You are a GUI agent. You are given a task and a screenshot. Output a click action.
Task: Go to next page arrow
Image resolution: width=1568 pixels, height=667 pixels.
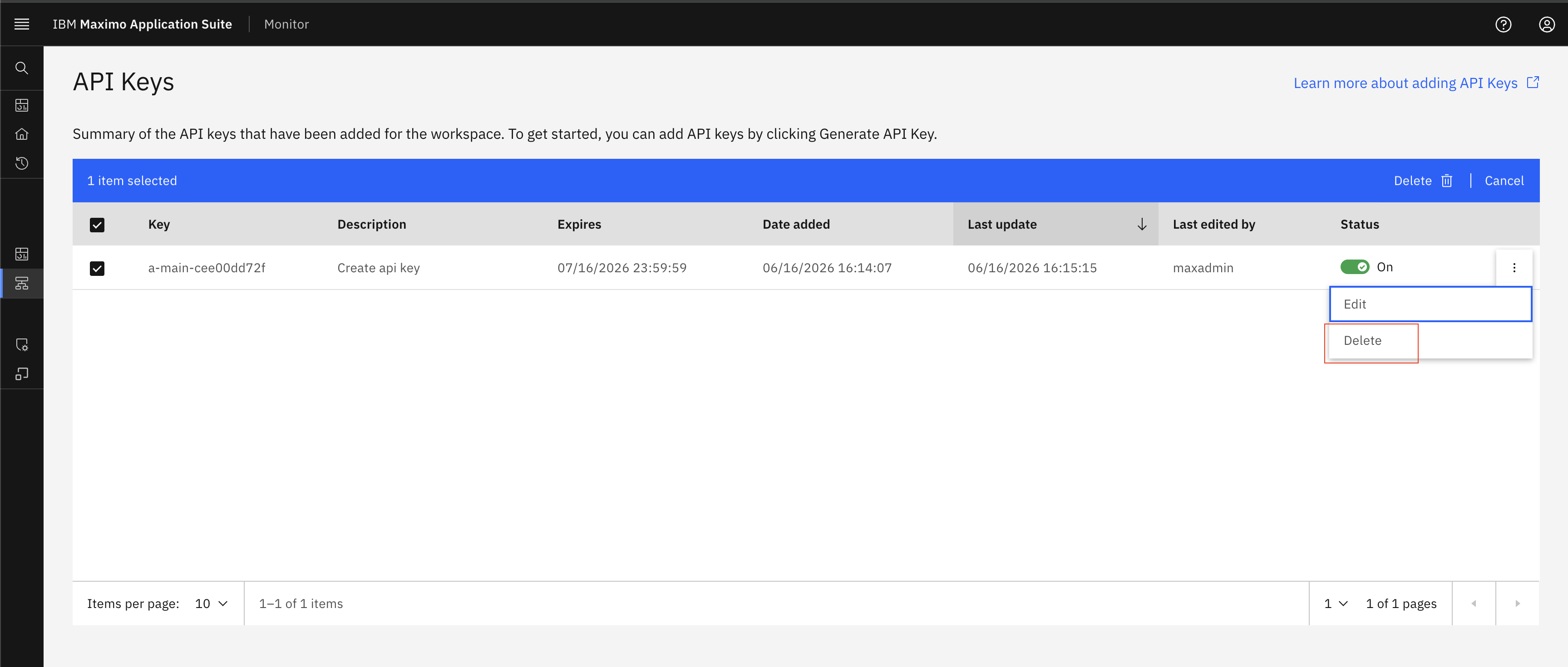pos(1518,603)
